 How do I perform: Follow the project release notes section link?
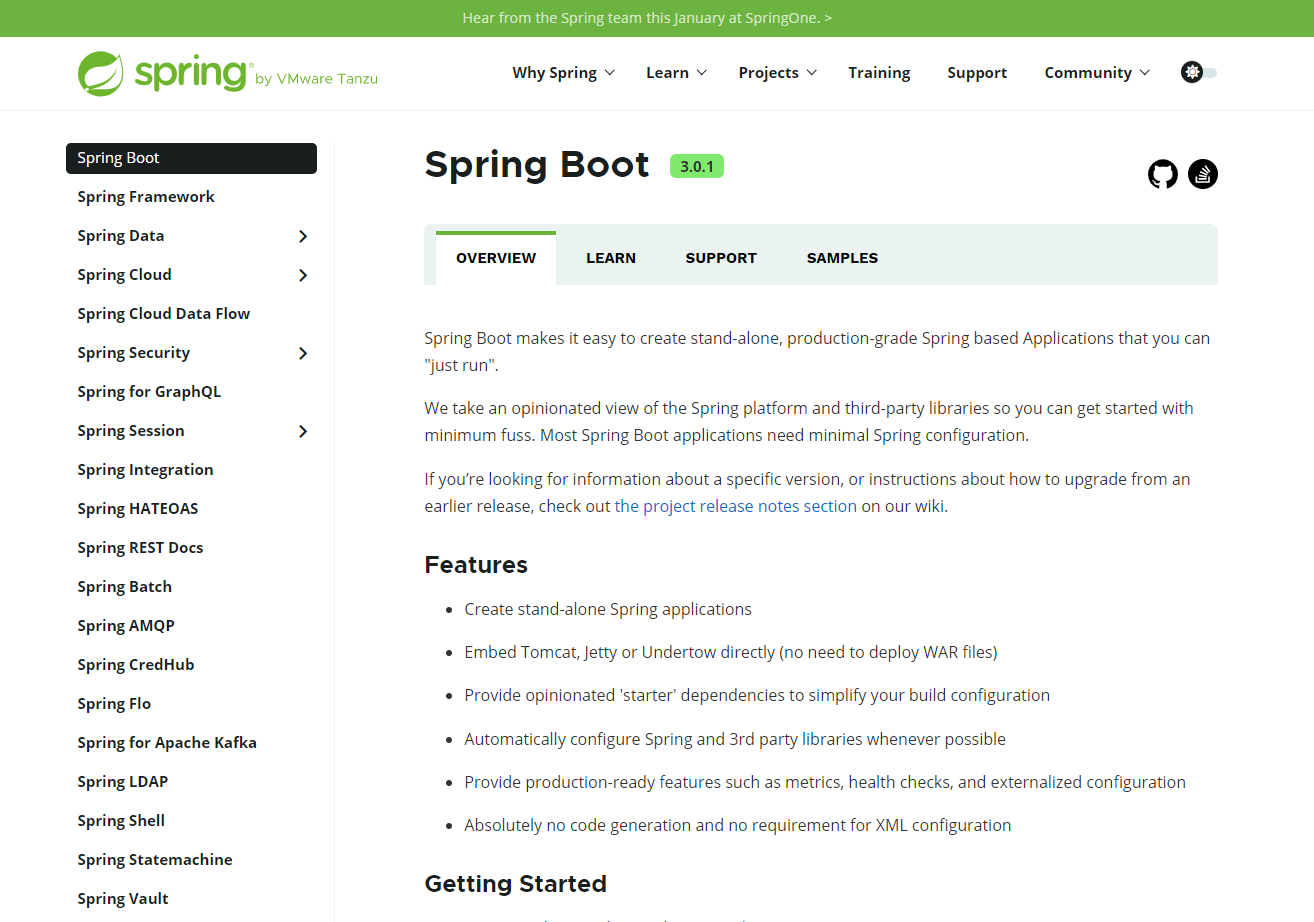pyautogui.click(x=736, y=506)
